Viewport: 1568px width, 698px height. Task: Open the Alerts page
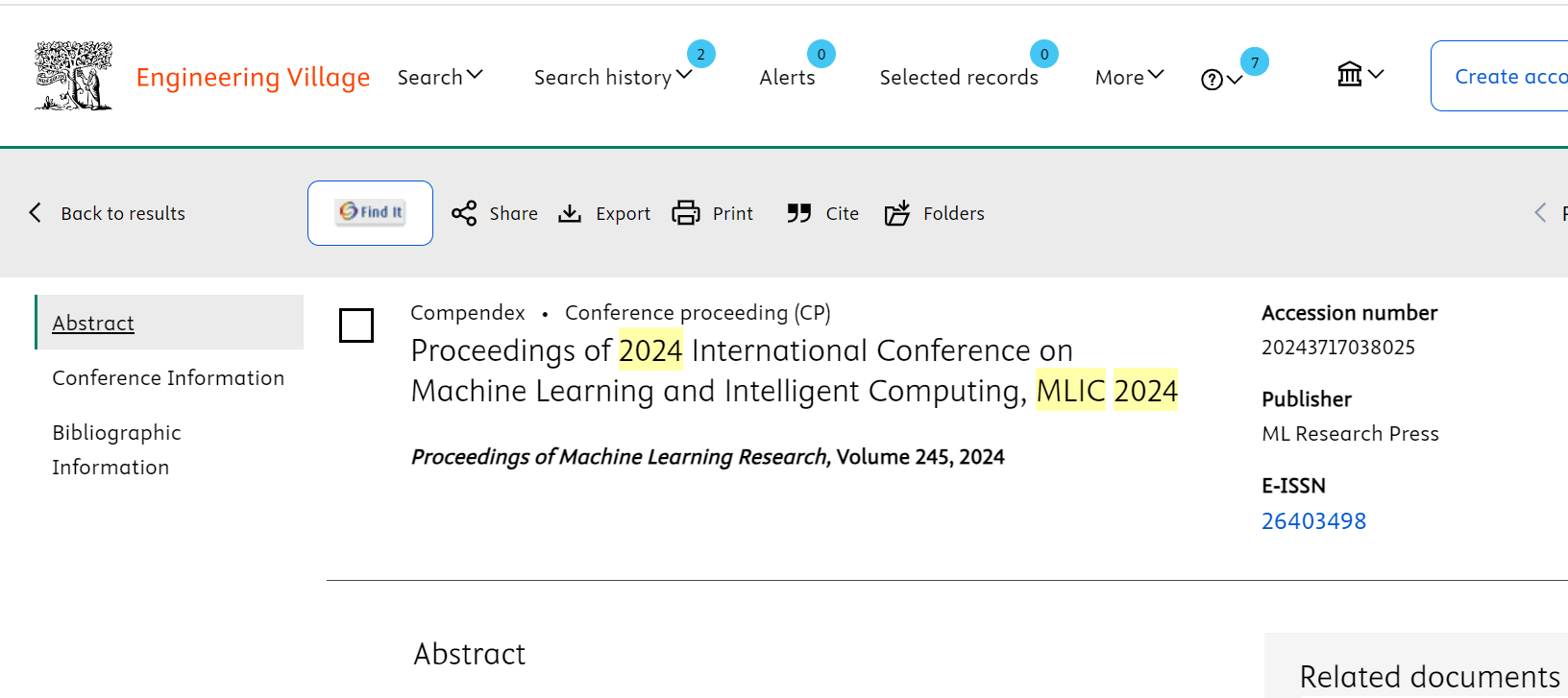coord(787,77)
